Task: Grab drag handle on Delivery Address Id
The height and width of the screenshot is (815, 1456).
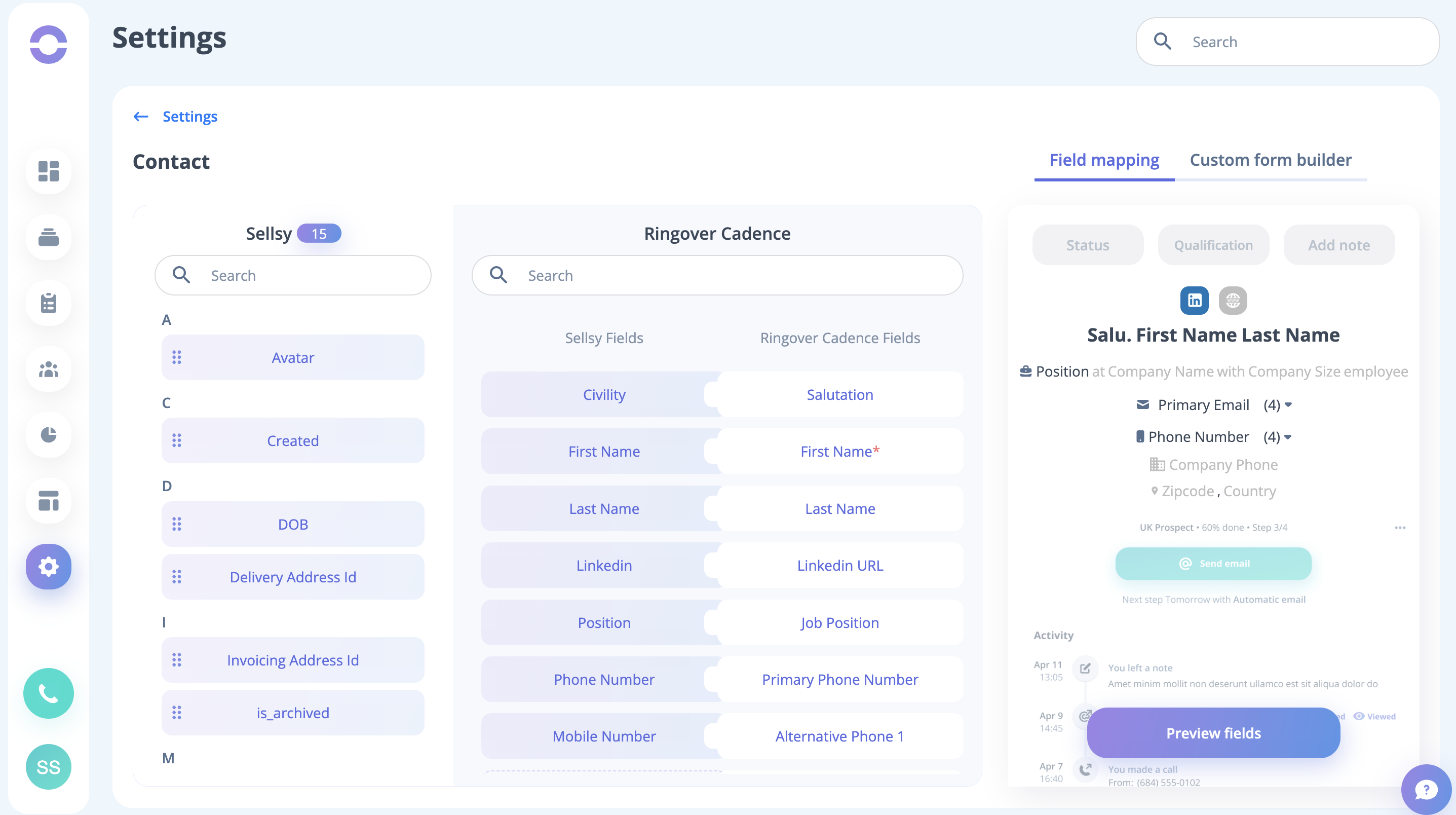Action: pos(176,577)
